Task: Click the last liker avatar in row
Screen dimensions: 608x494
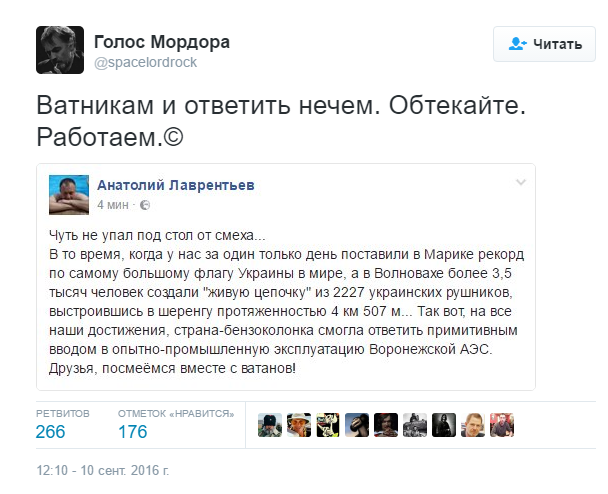Action: coord(503,424)
